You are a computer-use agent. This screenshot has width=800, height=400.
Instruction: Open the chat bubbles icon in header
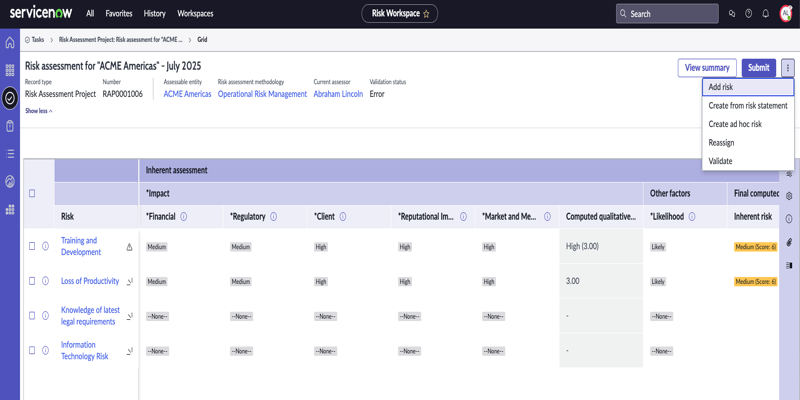tap(732, 14)
